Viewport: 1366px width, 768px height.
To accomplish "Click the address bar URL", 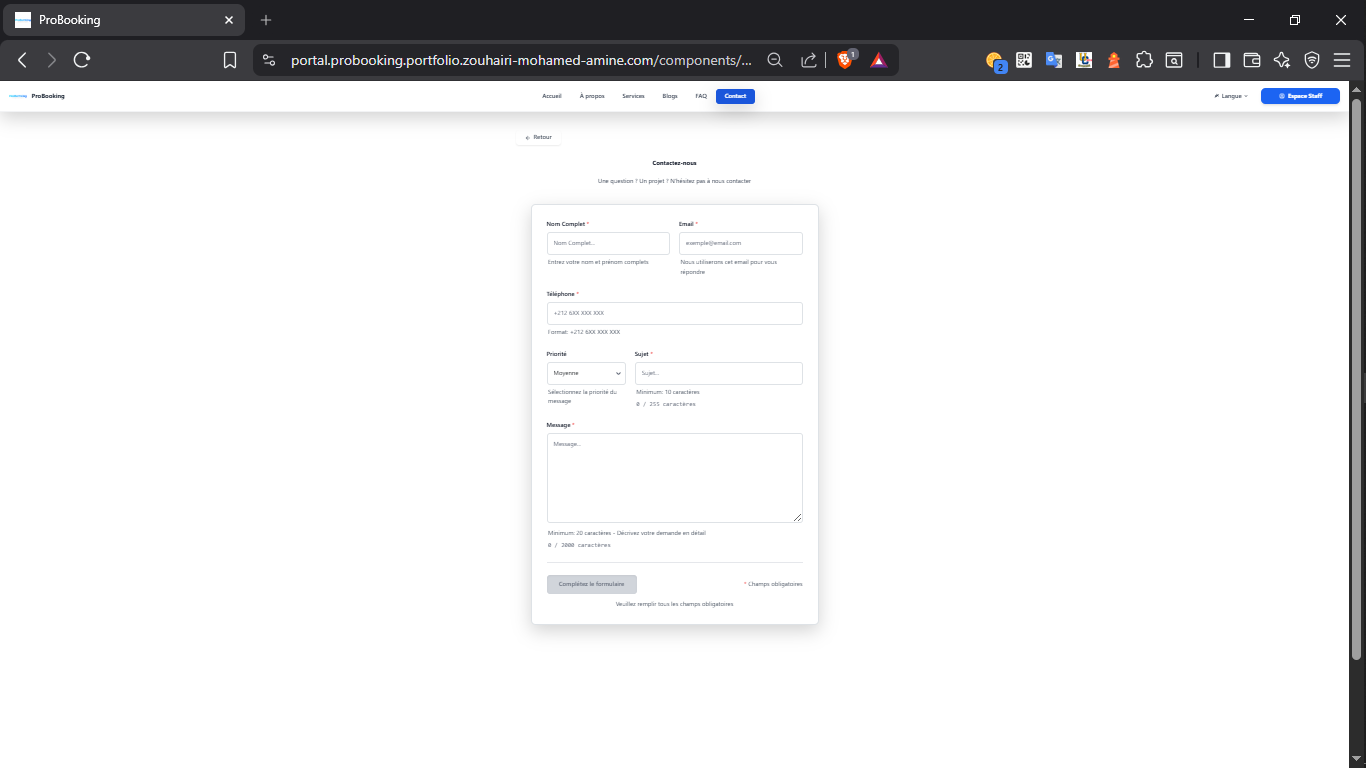I will coord(521,60).
